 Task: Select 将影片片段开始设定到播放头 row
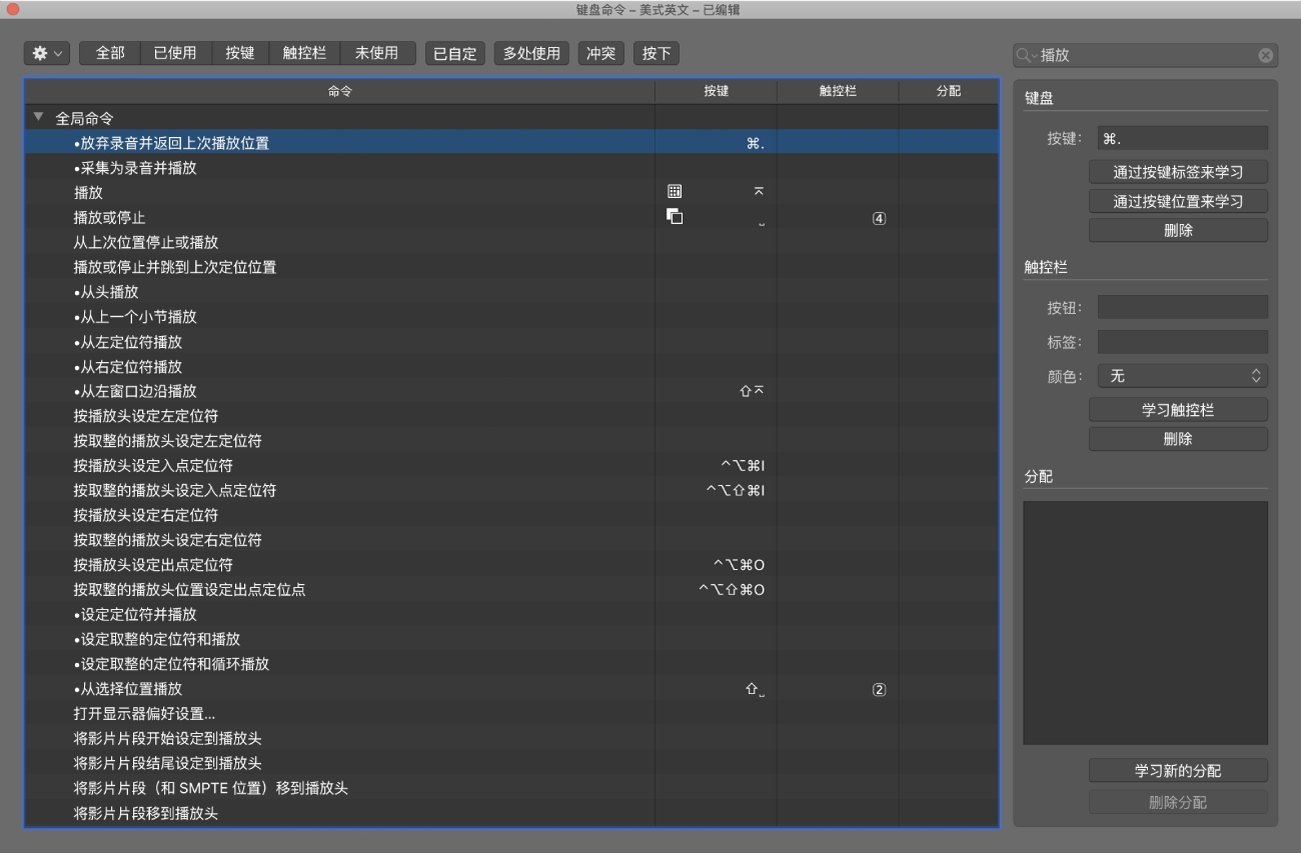(511, 739)
